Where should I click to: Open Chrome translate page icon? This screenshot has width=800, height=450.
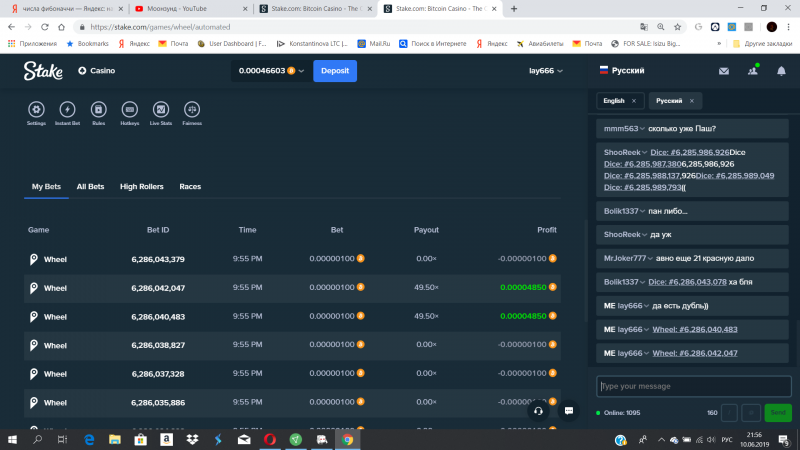644,27
